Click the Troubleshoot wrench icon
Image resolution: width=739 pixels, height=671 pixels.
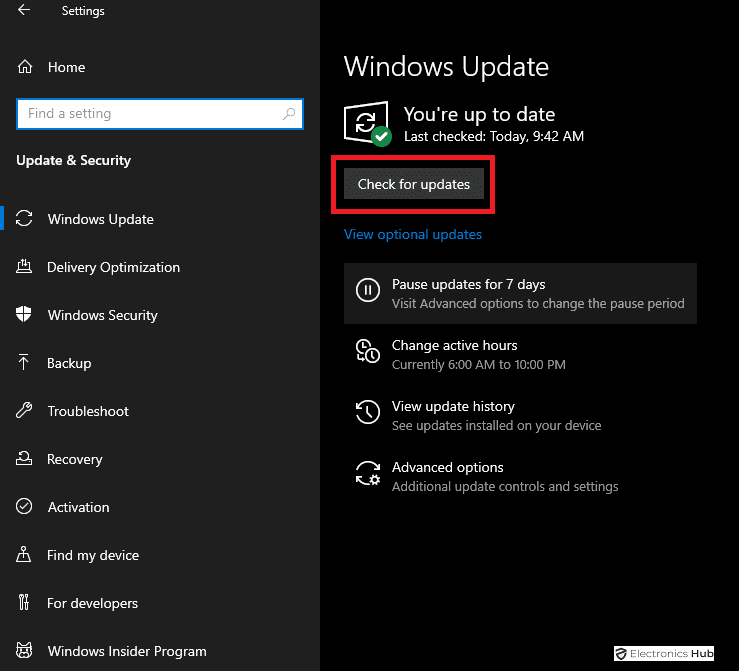pyautogui.click(x=25, y=411)
